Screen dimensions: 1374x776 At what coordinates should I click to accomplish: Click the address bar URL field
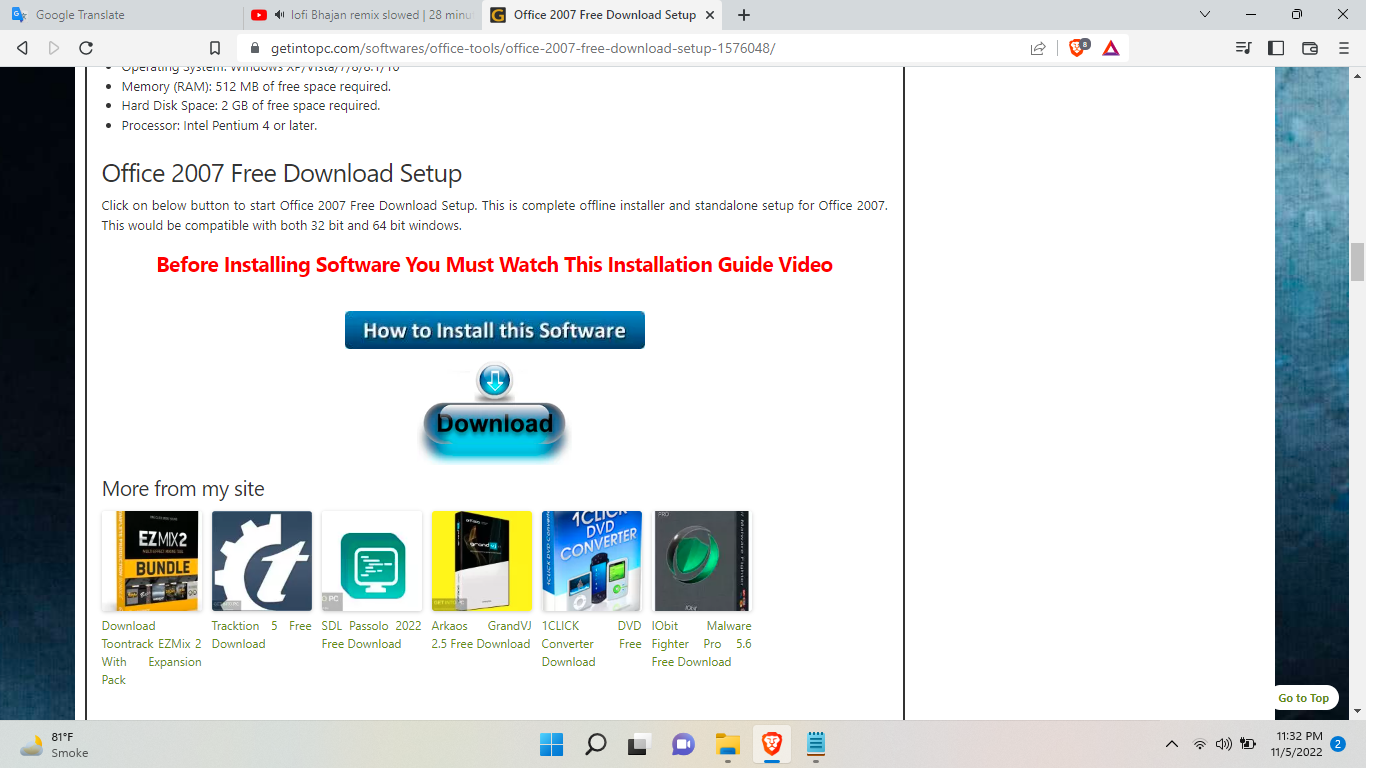coord(640,48)
